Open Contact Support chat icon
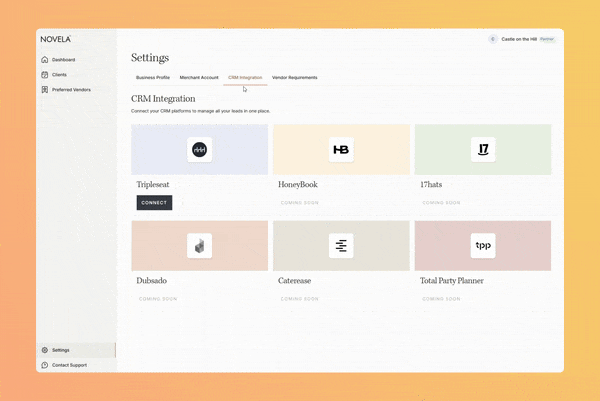The height and width of the screenshot is (401, 600). [x=44, y=365]
